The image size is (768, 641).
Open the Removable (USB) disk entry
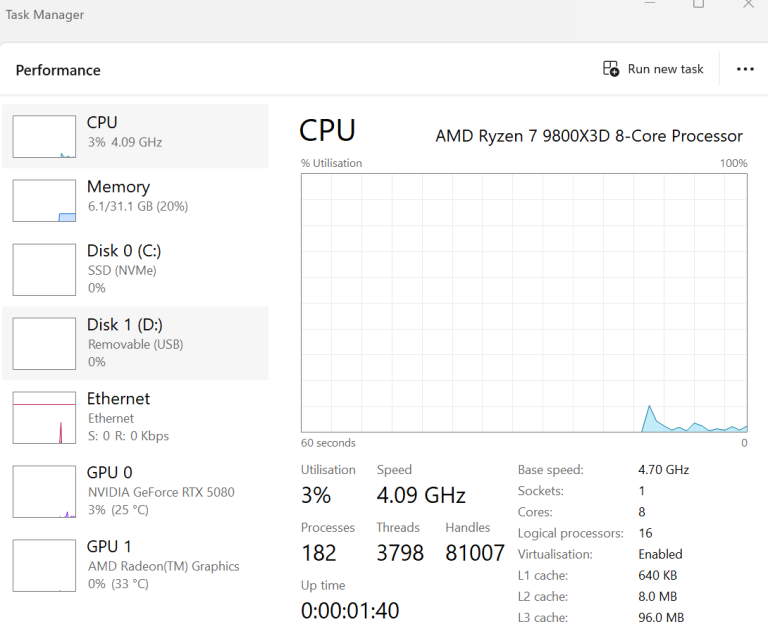(x=135, y=344)
